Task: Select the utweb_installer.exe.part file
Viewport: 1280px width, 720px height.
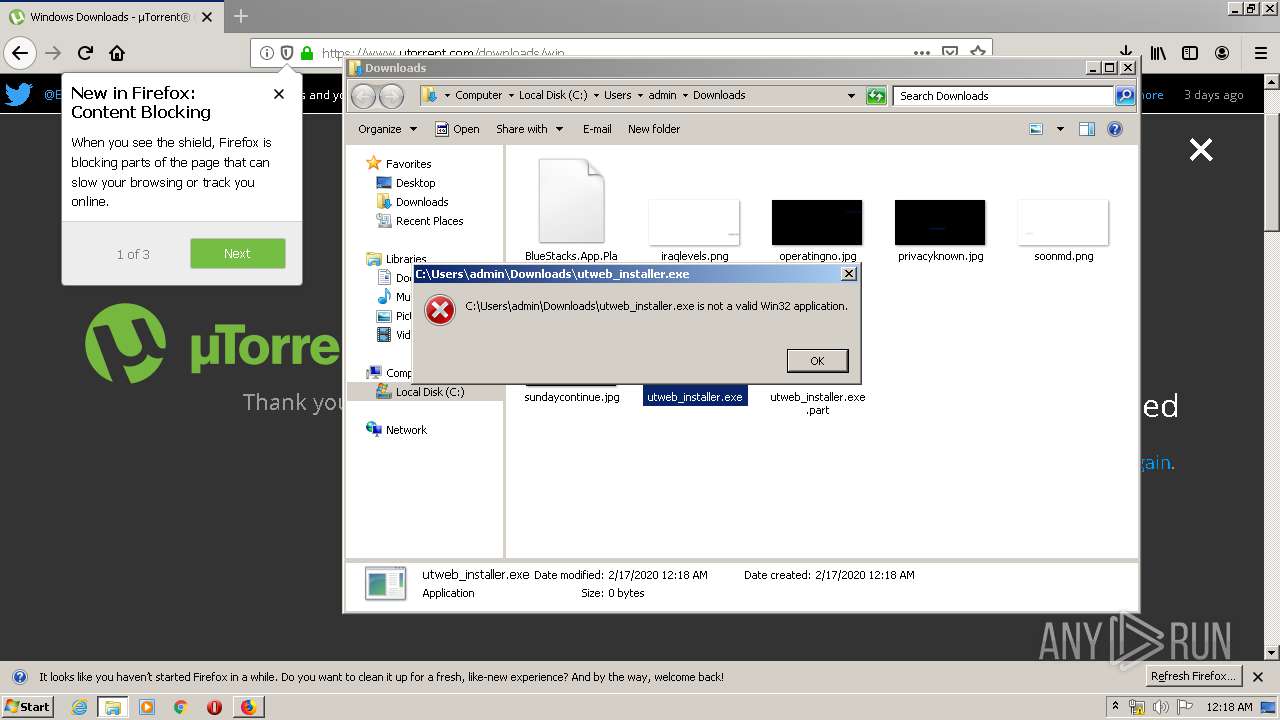Action: point(817,403)
